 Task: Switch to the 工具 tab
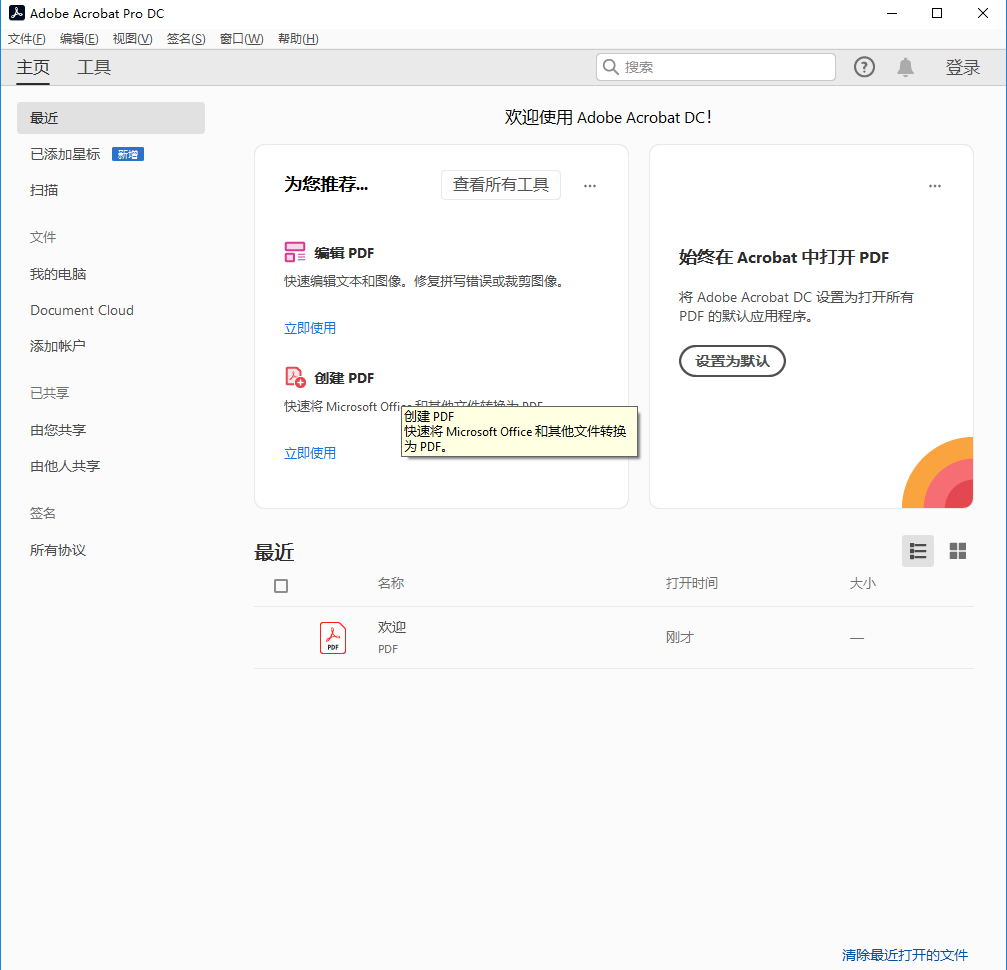pyautogui.click(x=93, y=67)
